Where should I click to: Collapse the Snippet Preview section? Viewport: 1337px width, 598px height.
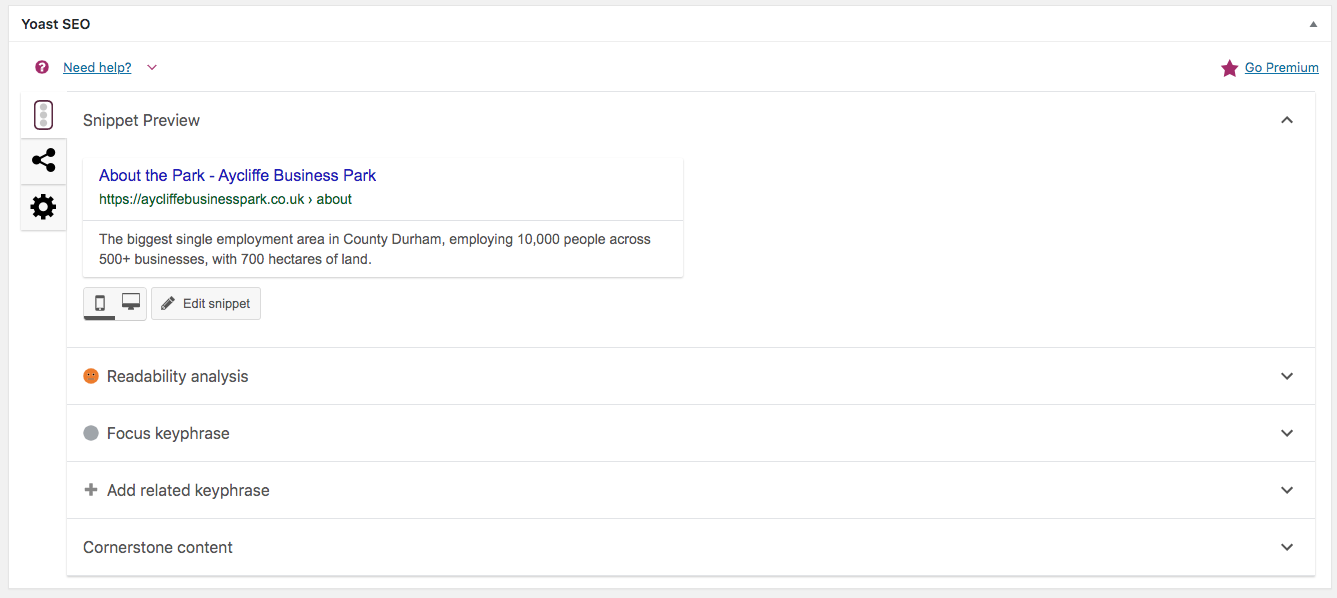(1287, 120)
